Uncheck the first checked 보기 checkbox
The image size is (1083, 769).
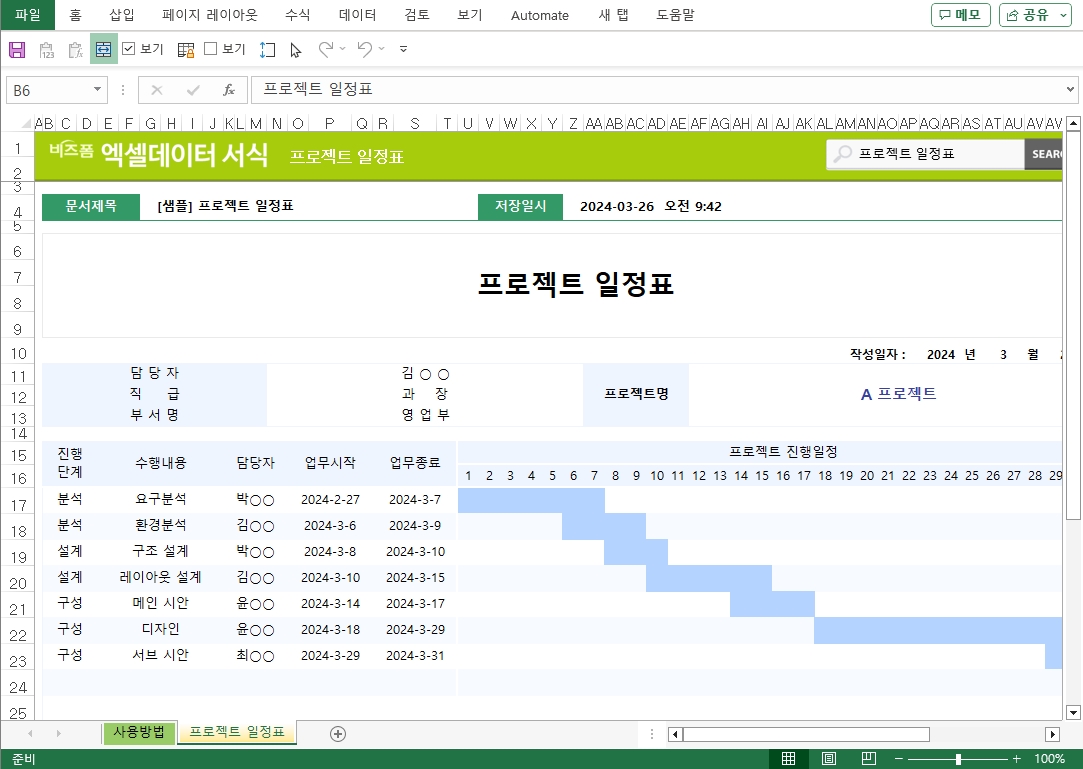(x=129, y=48)
